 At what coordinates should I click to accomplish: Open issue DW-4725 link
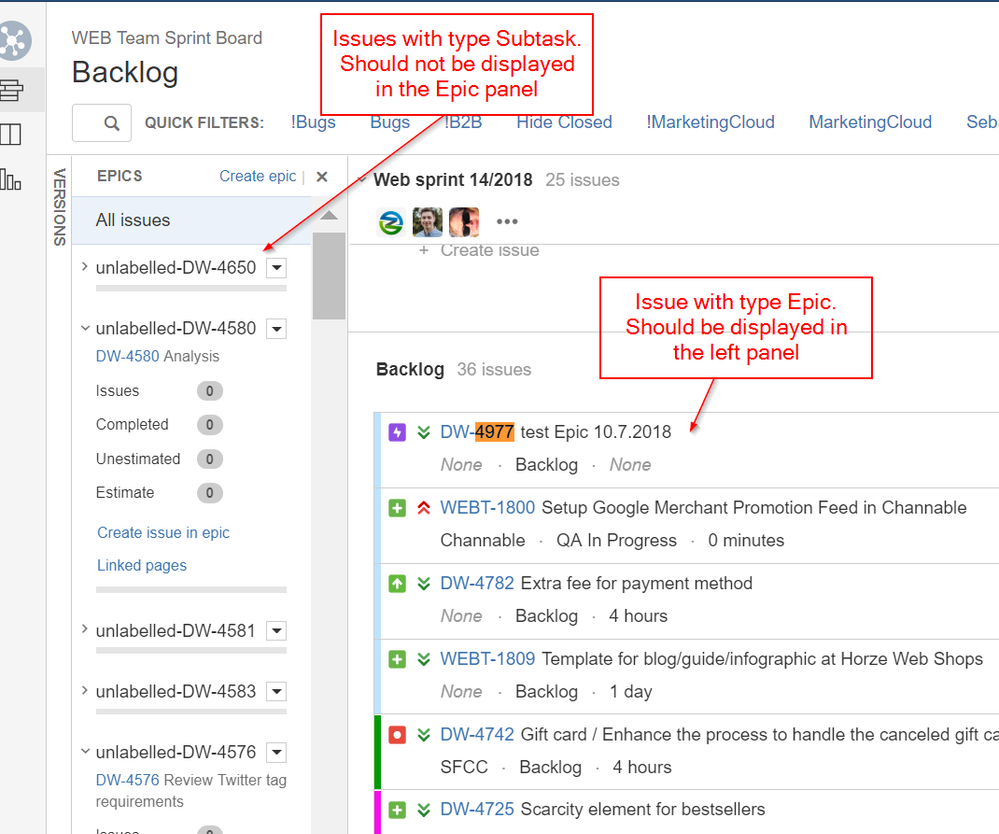[477, 809]
